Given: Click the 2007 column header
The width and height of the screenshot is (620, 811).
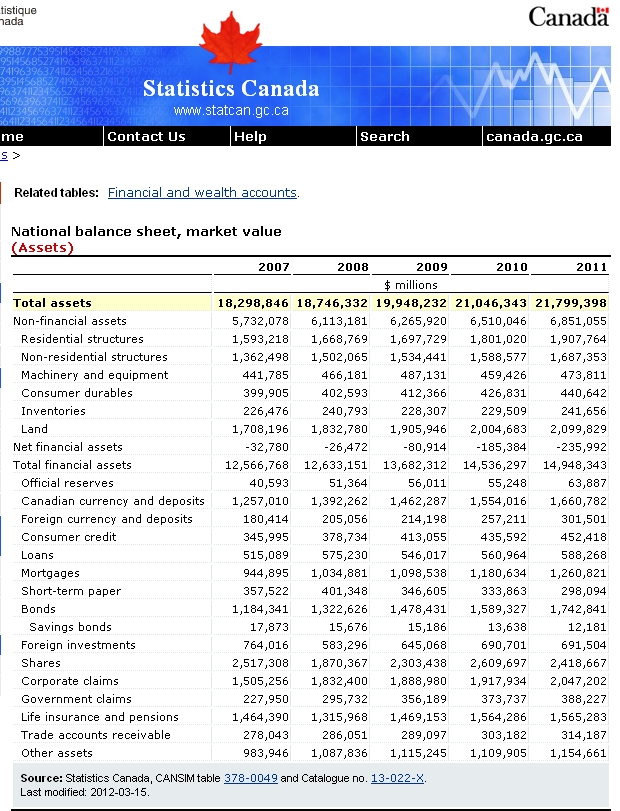Looking at the screenshot, I should [x=274, y=267].
